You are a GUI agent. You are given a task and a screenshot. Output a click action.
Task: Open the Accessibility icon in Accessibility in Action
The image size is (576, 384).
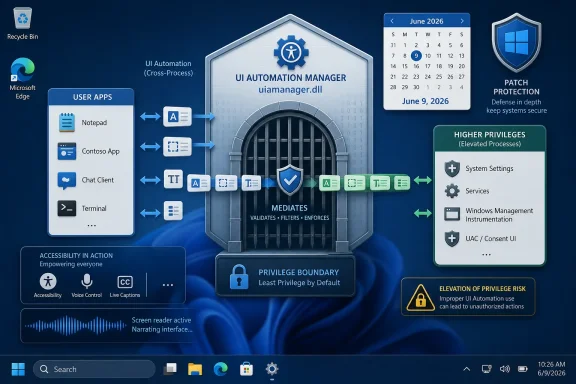pos(48,281)
